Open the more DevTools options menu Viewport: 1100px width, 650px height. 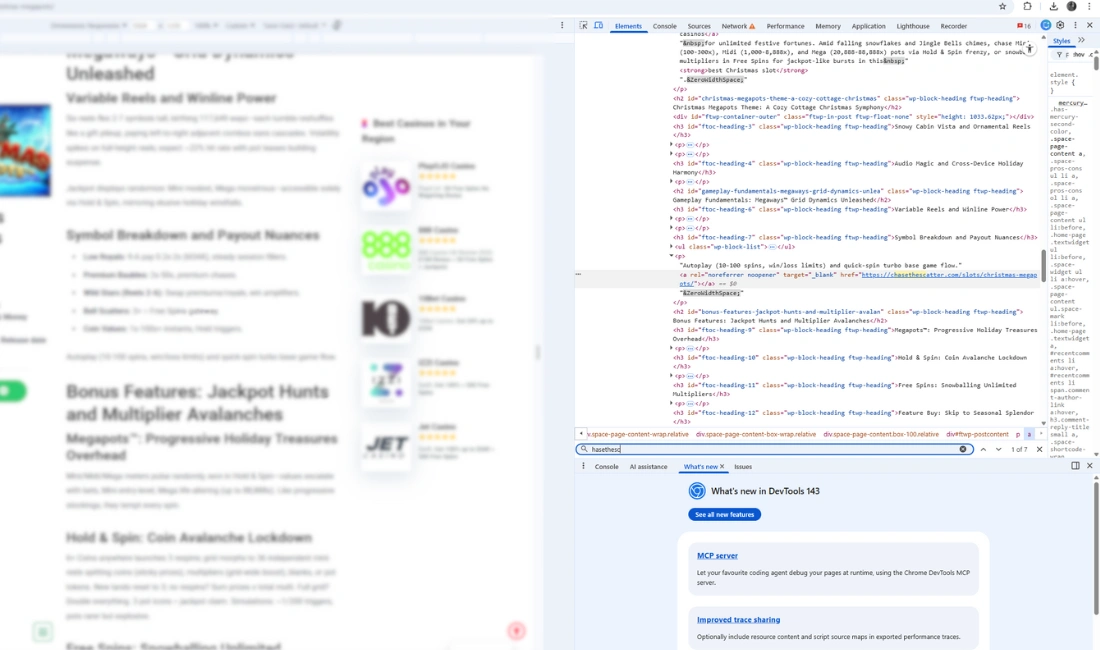click(x=1075, y=25)
